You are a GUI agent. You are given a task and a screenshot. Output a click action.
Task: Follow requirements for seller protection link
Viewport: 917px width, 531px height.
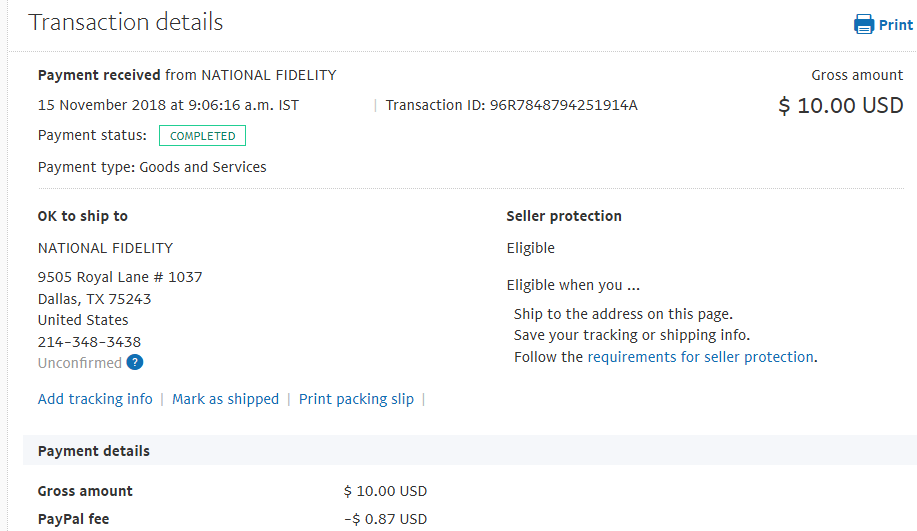point(701,357)
